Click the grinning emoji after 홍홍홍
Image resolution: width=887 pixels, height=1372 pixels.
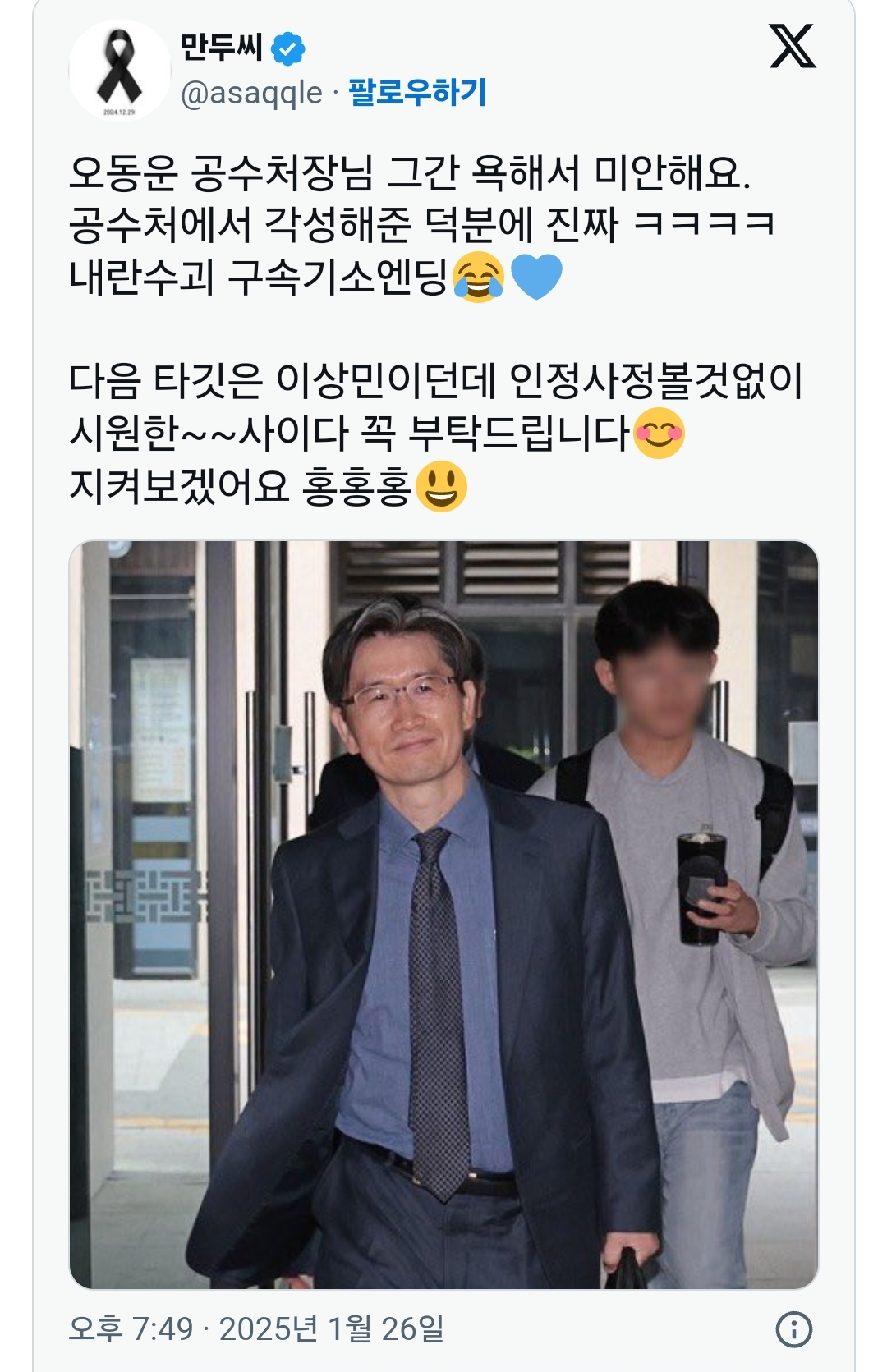[x=441, y=486]
